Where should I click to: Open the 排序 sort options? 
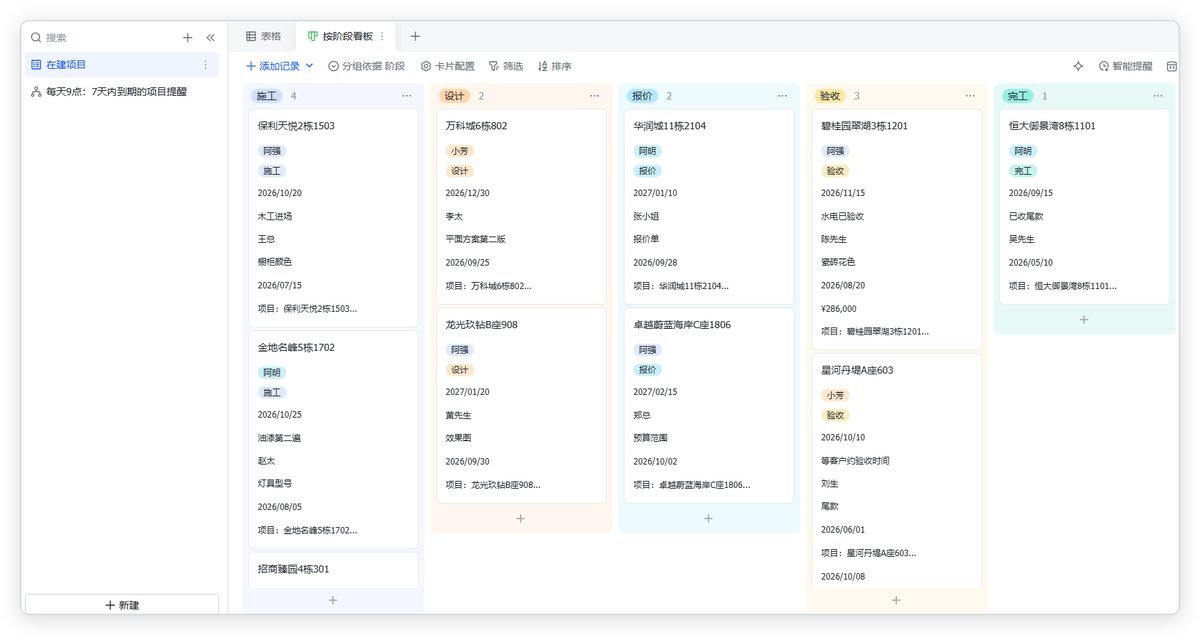tap(554, 66)
